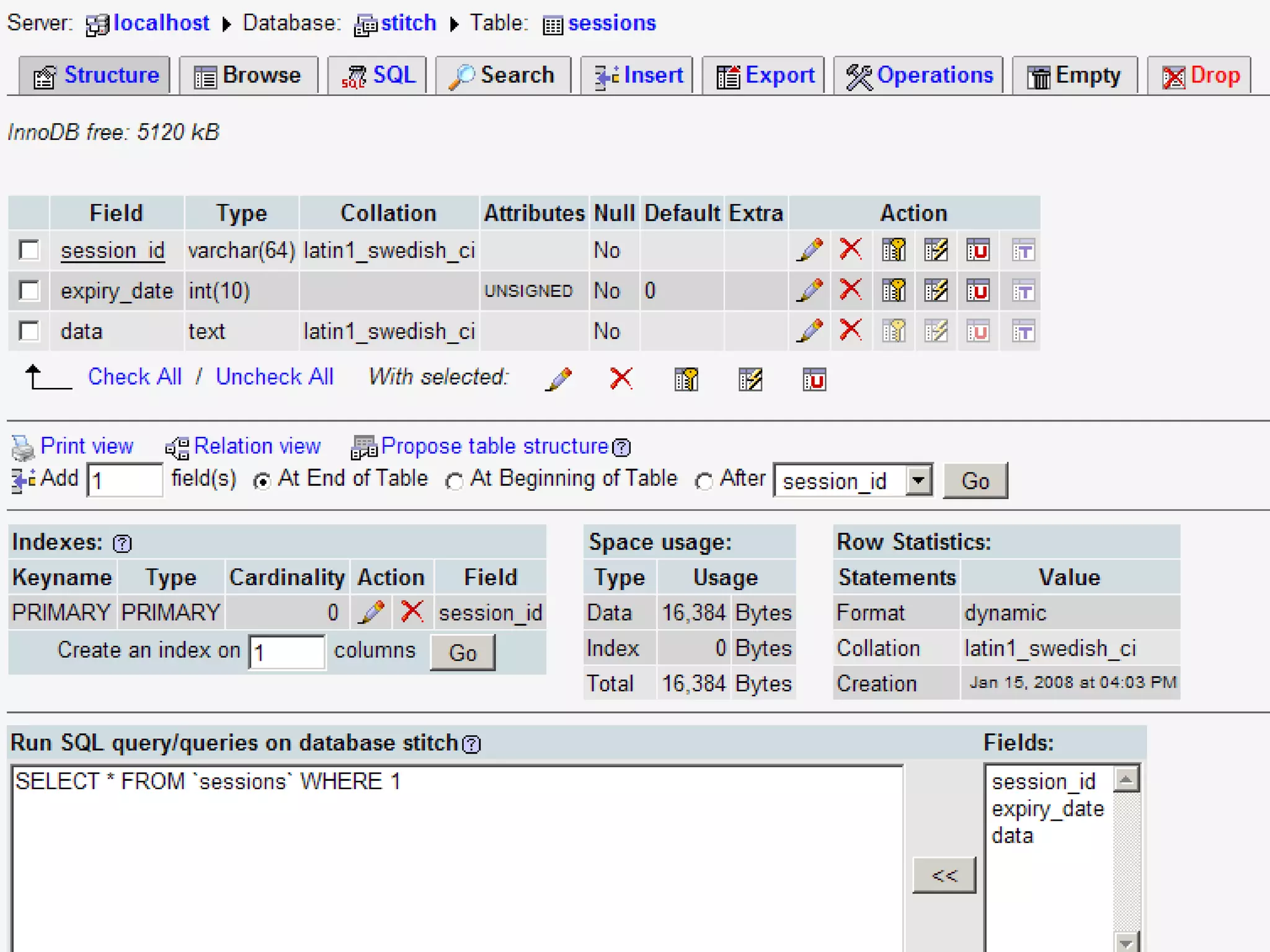The height and width of the screenshot is (952, 1270).
Task: Tick the checkbox for the data field
Action: click(29, 331)
